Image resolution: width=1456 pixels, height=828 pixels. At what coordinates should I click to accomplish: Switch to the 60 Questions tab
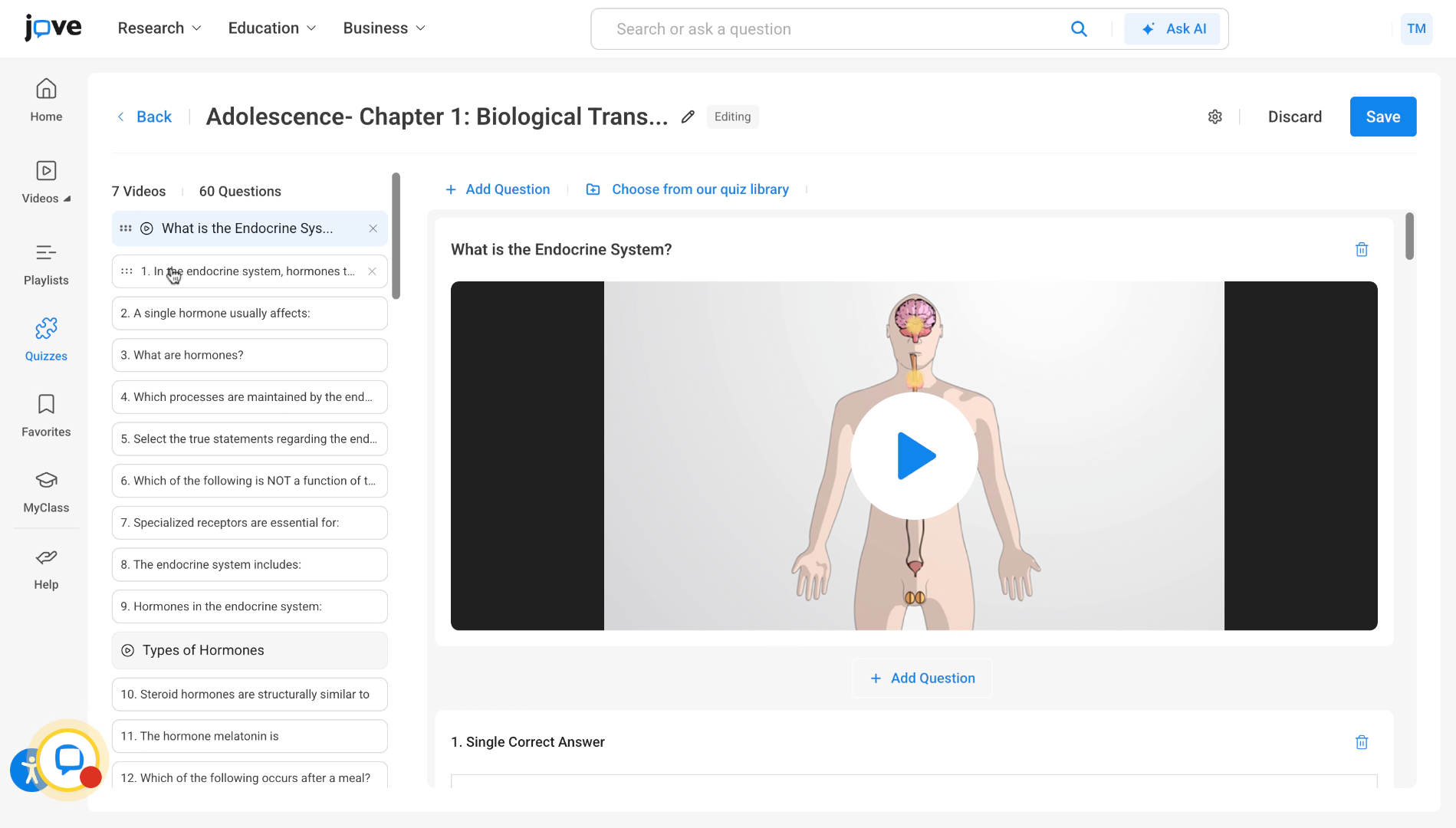[x=240, y=191]
